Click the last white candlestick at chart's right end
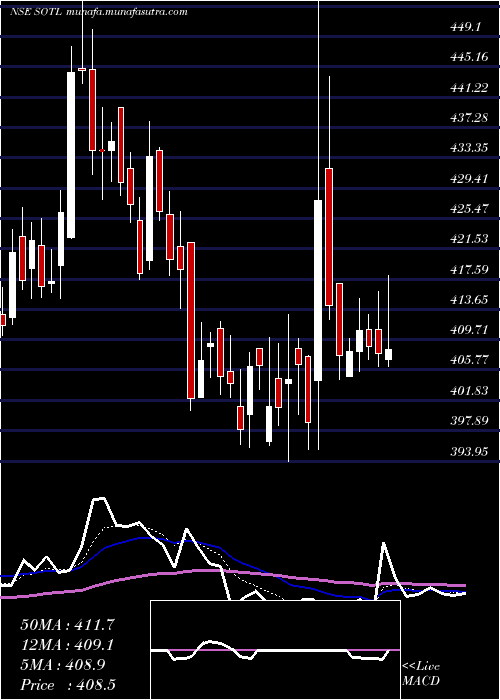Viewport: 500px width, 700px height. click(x=388, y=354)
